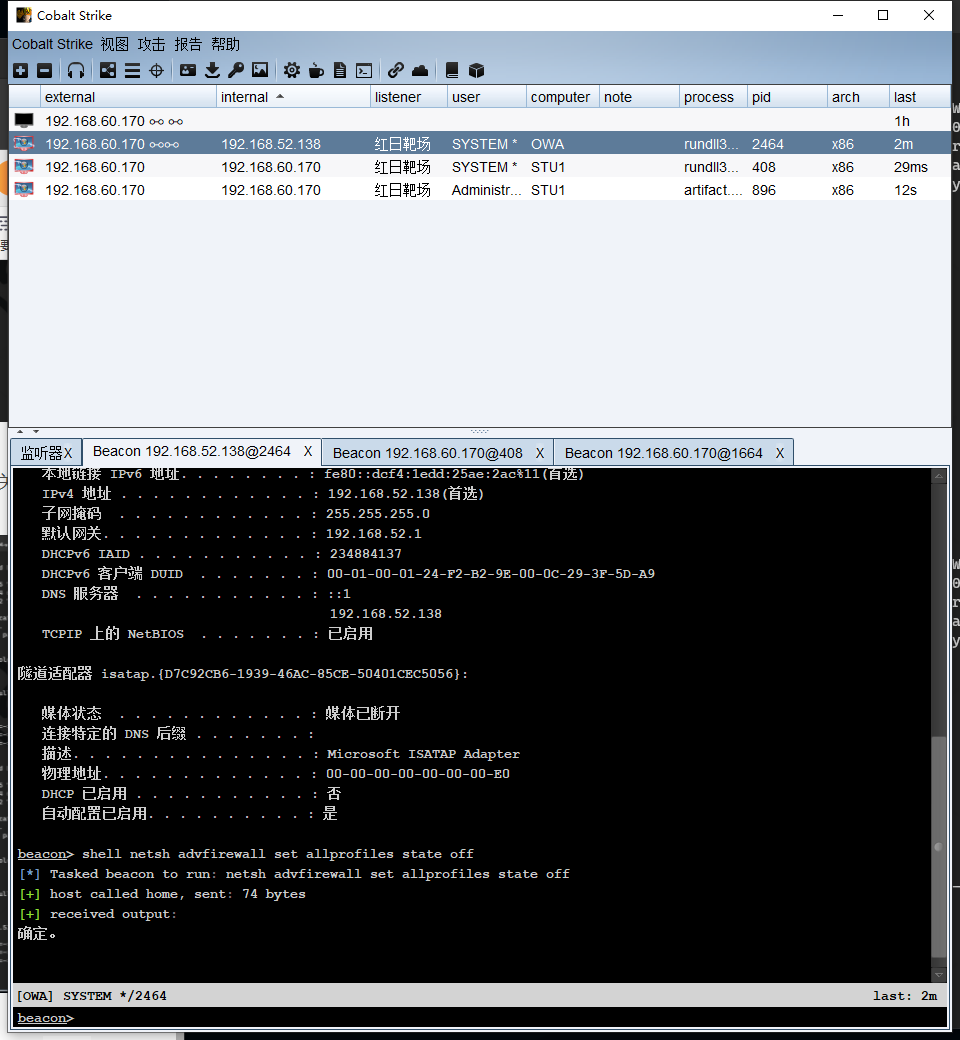Open Downloaded Files arrow icon

coord(212,70)
